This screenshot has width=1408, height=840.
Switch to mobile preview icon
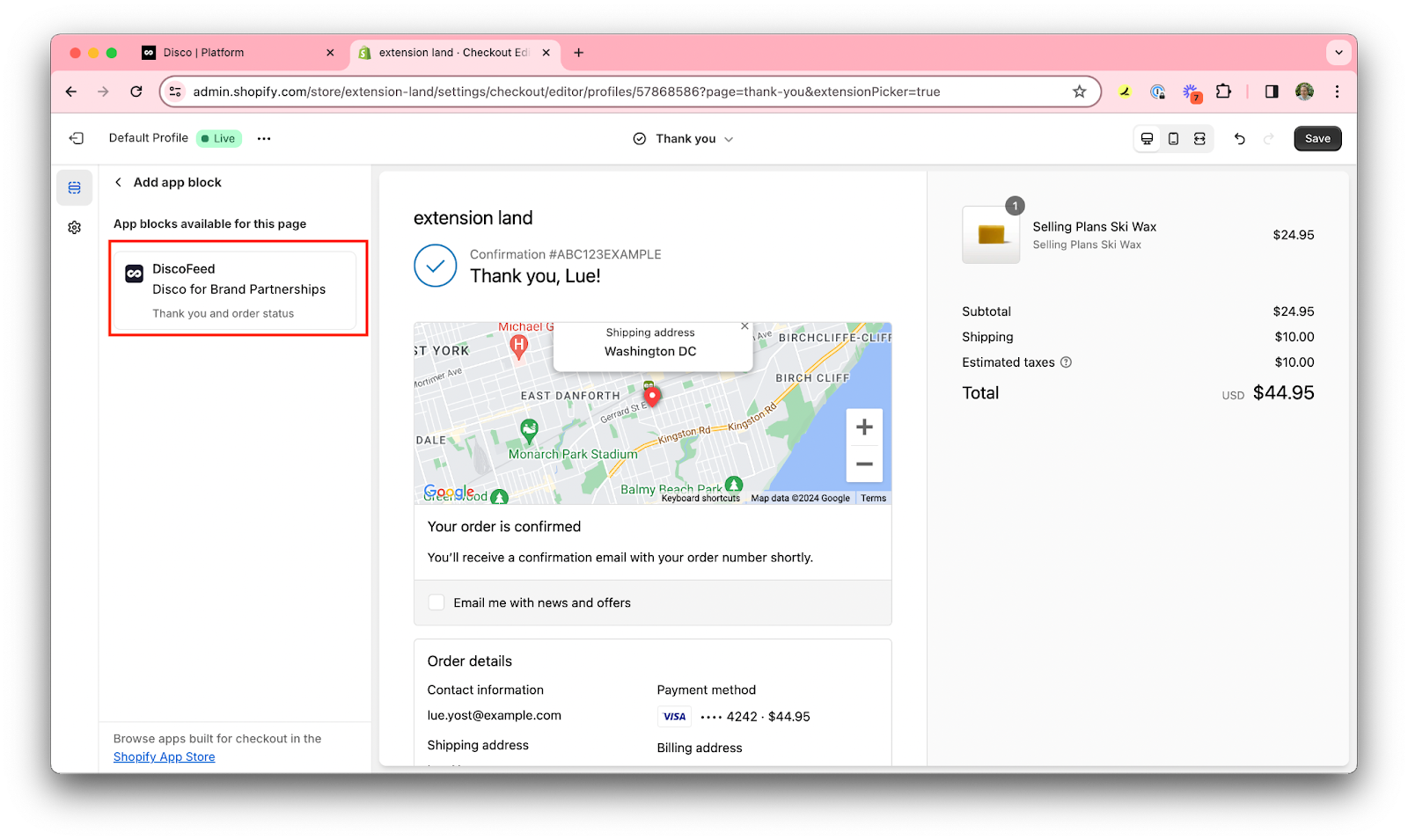point(1173,138)
